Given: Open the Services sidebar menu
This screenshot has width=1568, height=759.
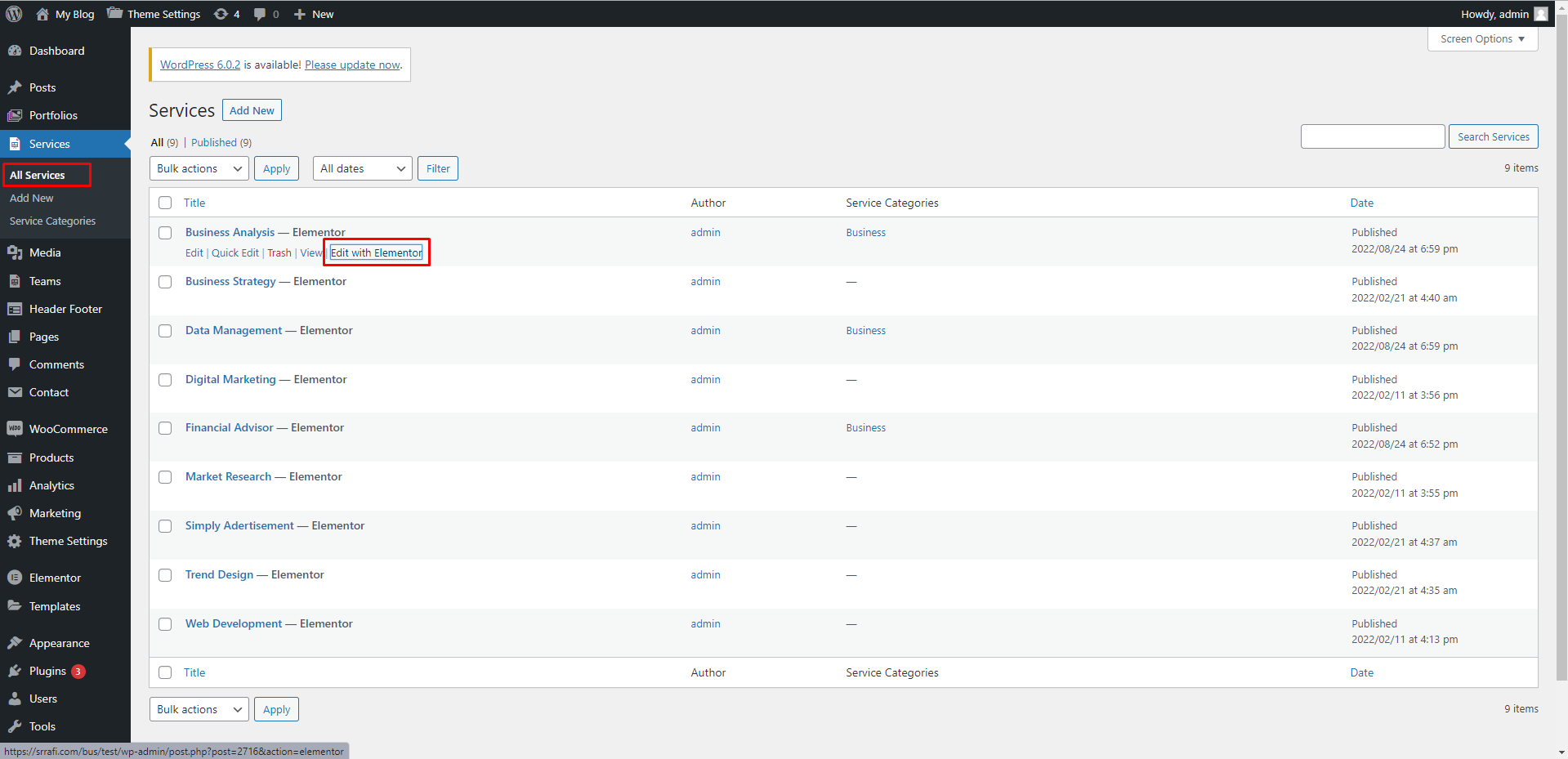Looking at the screenshot, I should point(65,144).
